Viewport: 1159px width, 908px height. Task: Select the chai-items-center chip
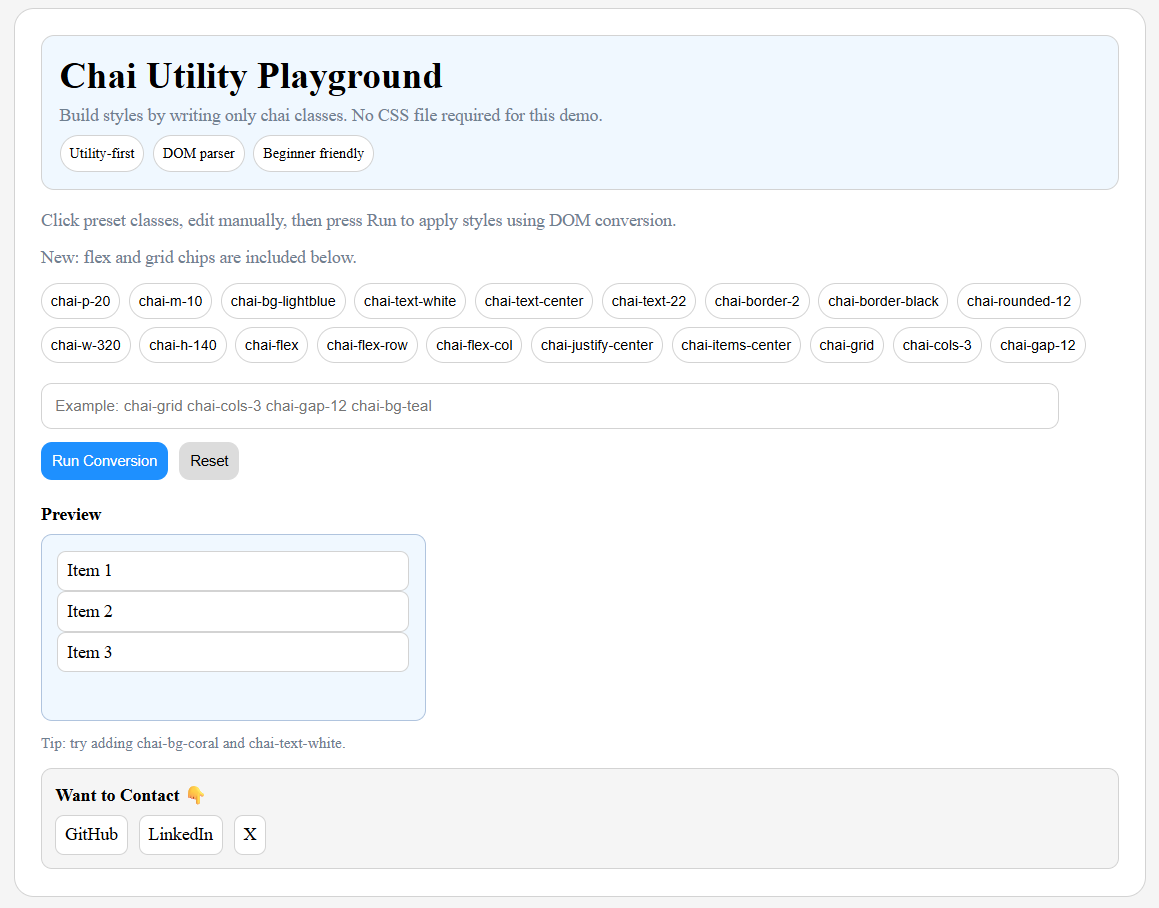[x=736, y=345]
